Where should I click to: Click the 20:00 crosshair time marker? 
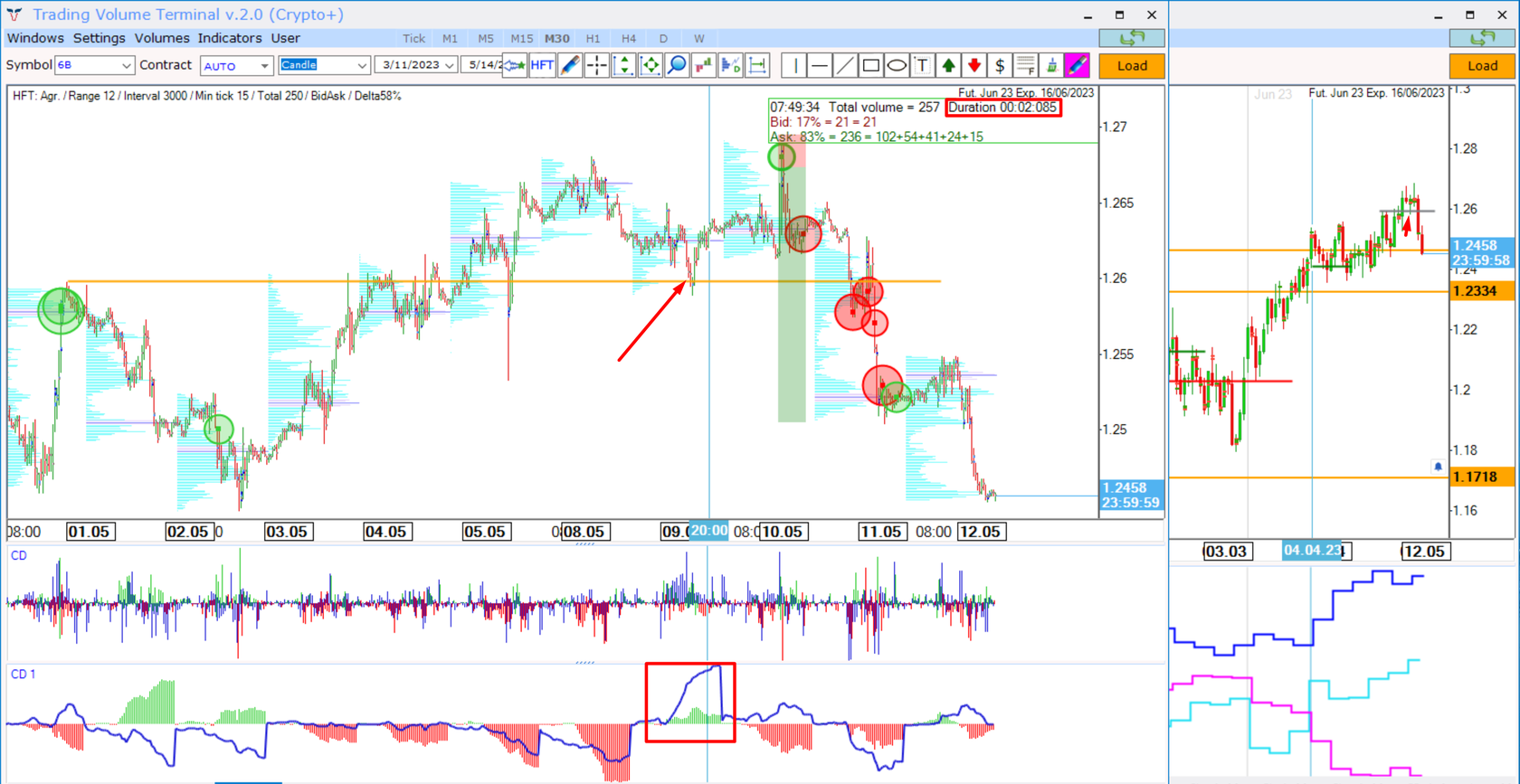pyautogui.click(x=708, y=532)
